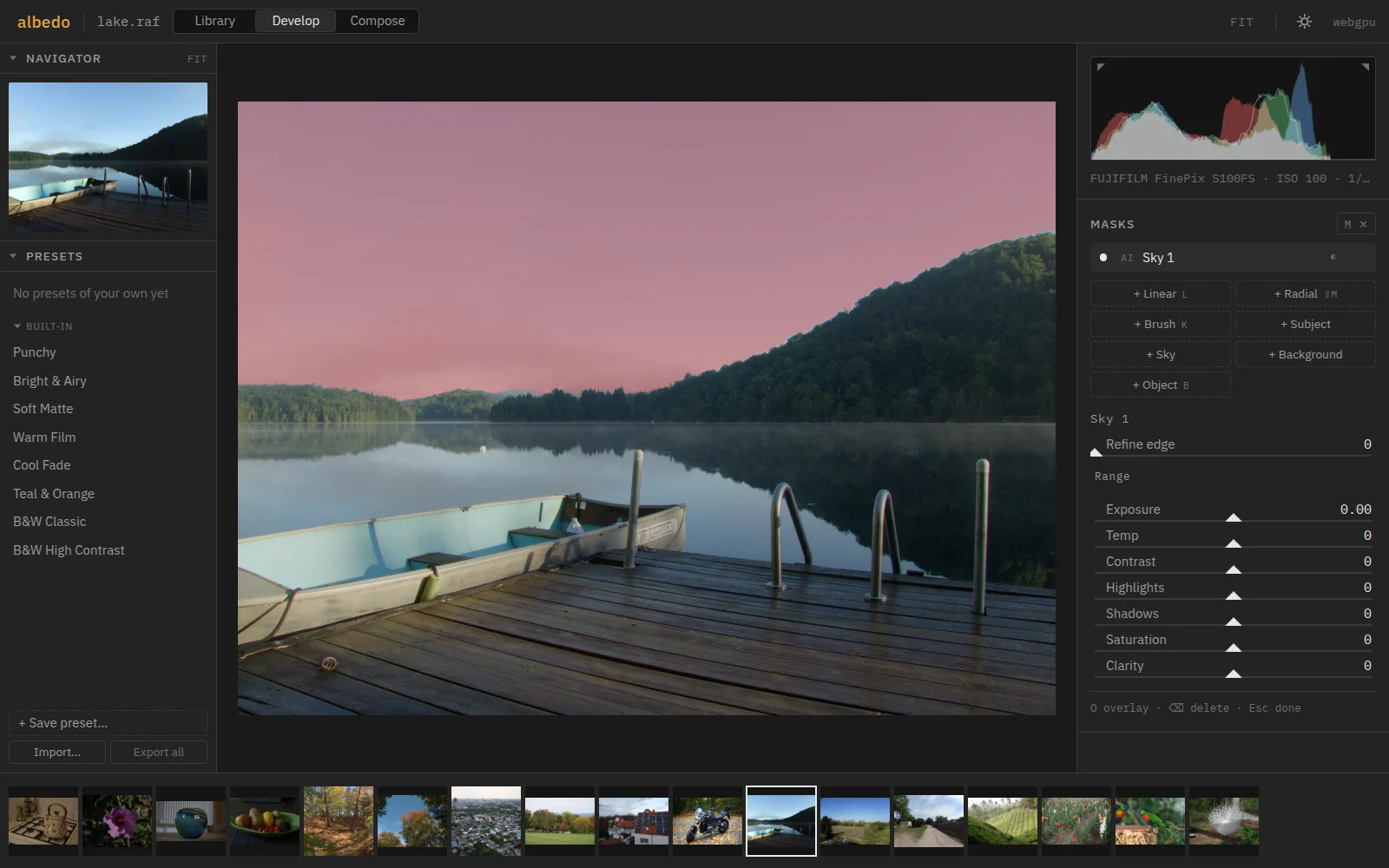
Task: Click the Saturation slider handle
Action: (1233, 648)
